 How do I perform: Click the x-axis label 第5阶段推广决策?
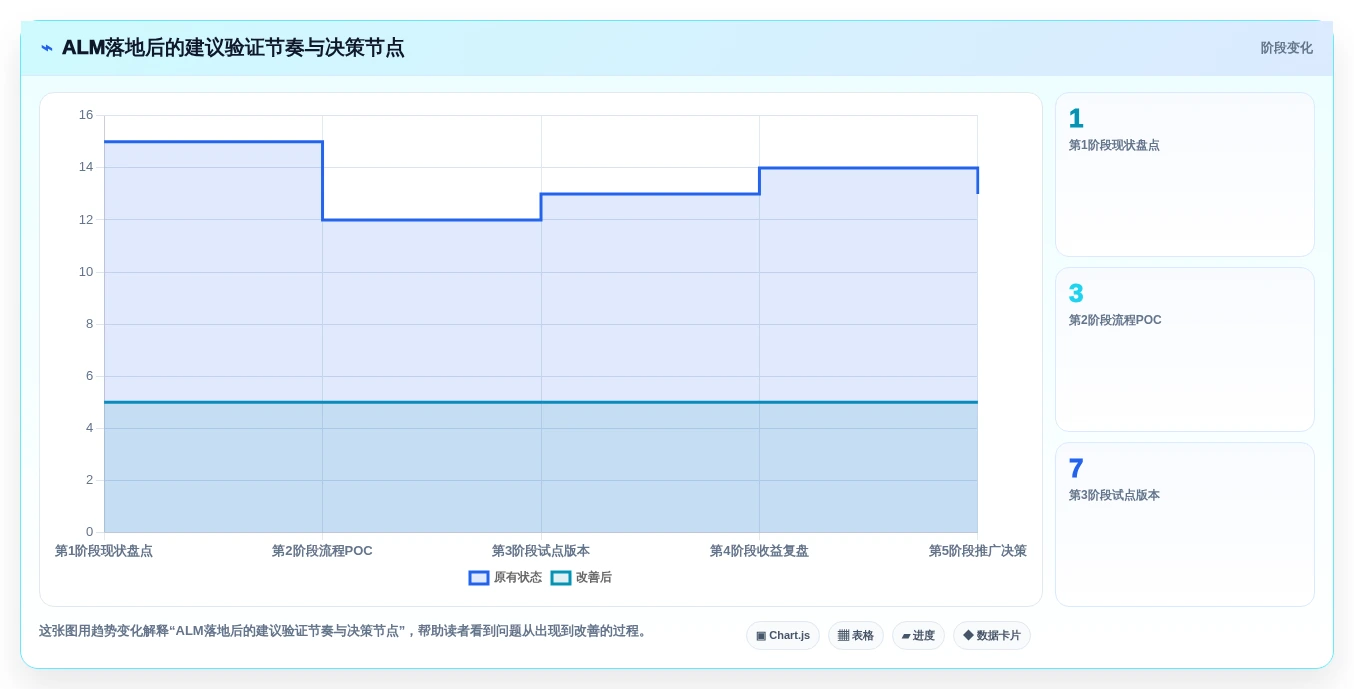click(x=977, y=551)
